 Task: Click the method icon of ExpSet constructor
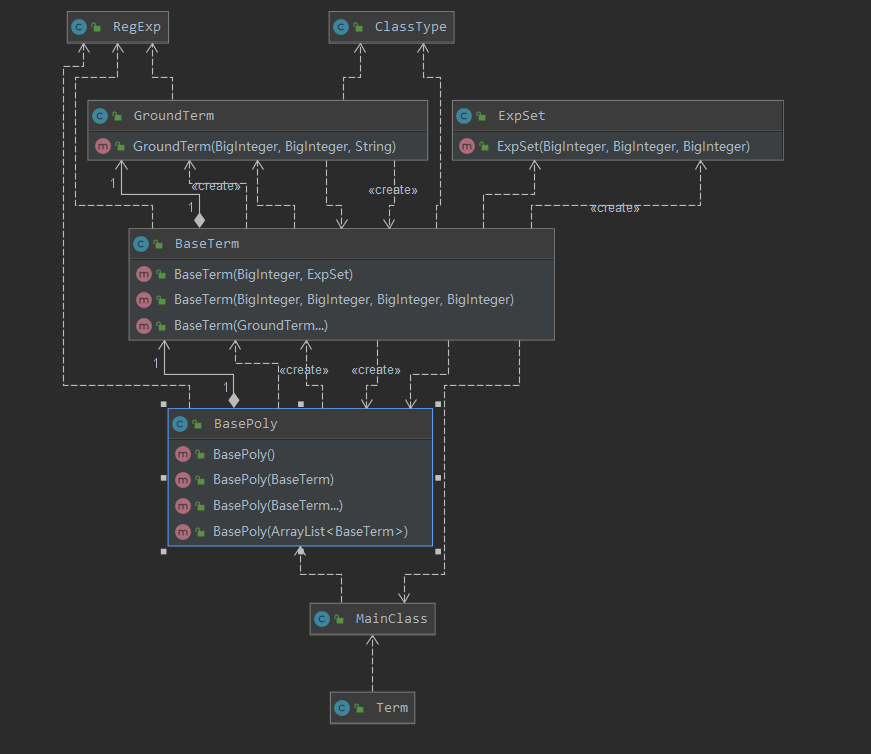click(x=467, y=146)
